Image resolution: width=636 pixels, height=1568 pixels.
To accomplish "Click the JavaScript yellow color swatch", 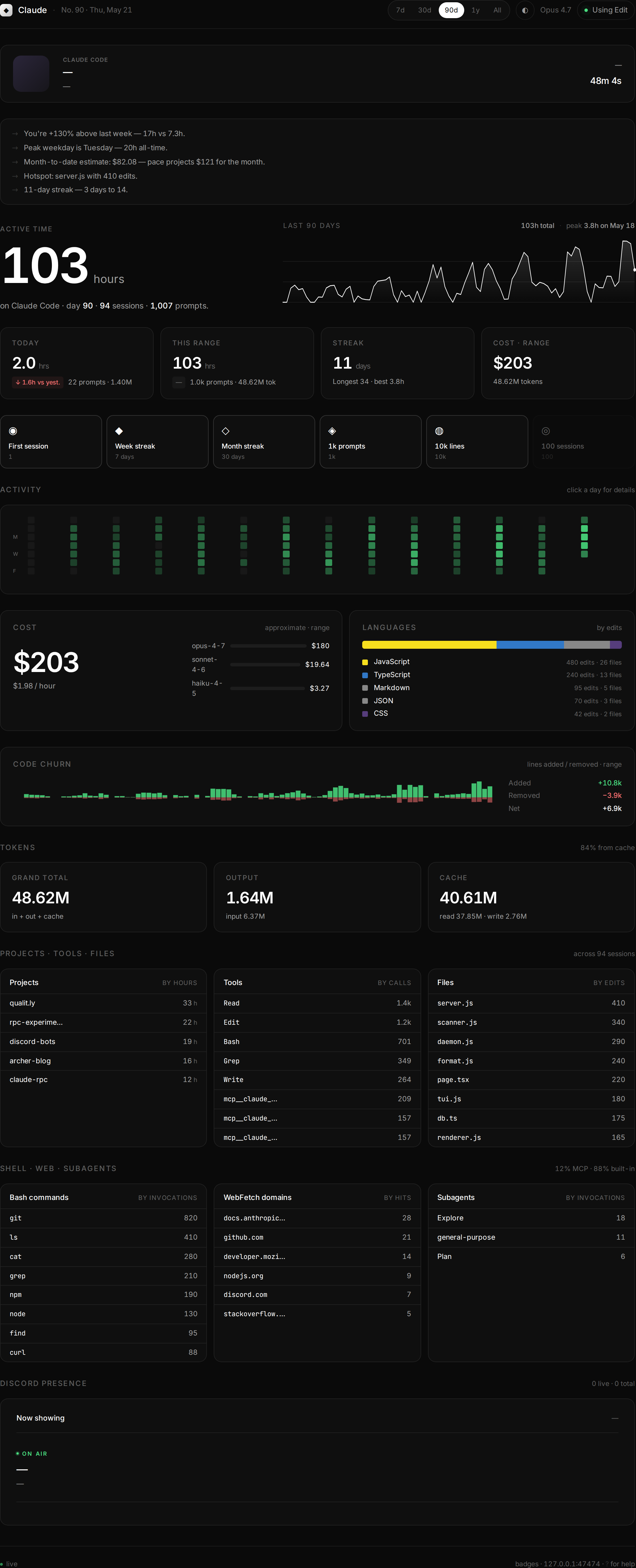I will tap(365, 662).
